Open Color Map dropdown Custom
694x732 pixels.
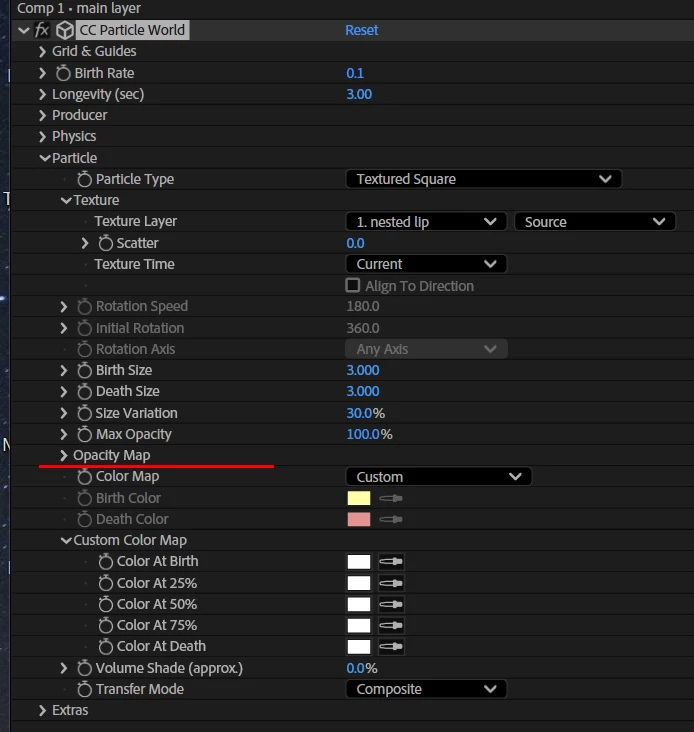[x=439, y=477]
